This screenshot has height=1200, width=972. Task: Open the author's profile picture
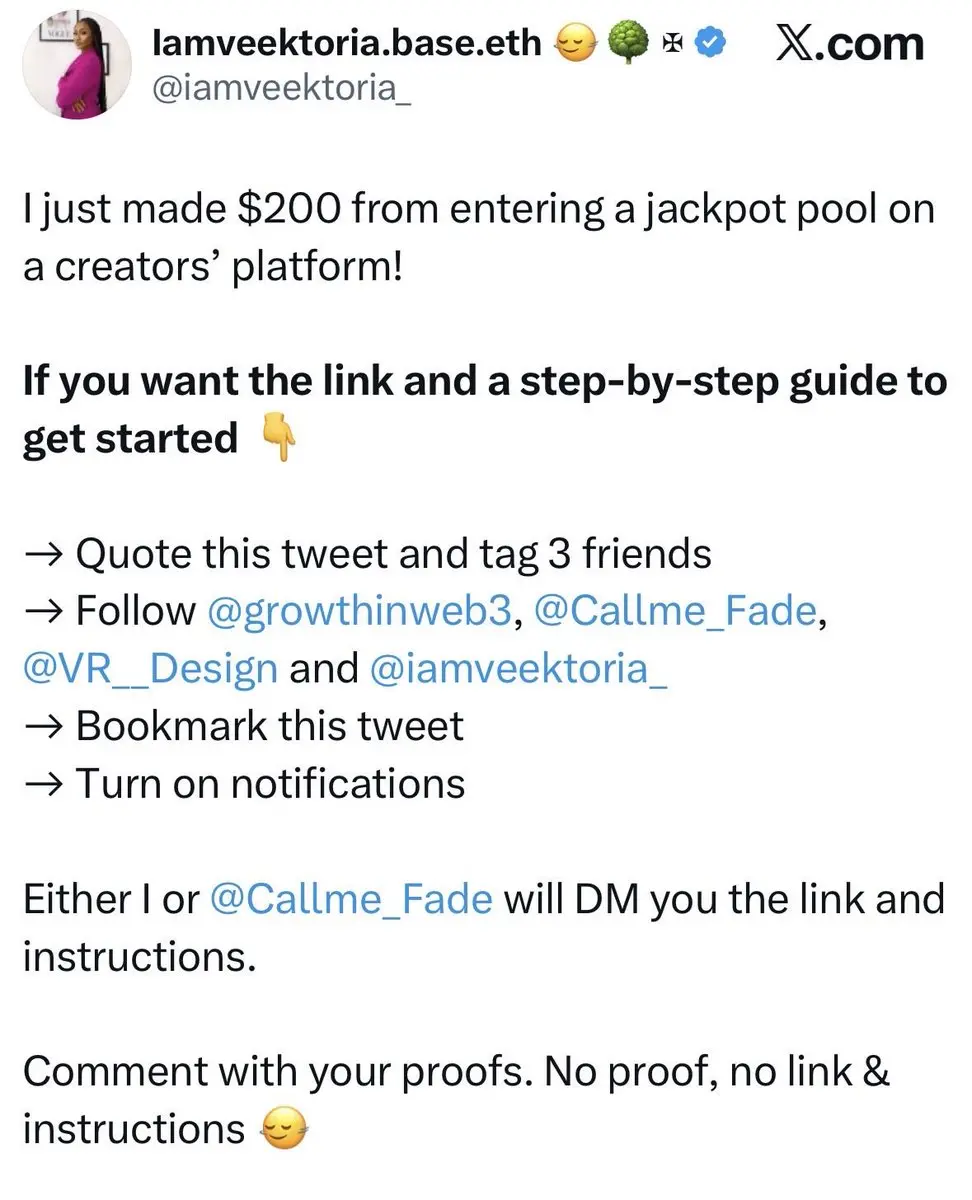click(x=76, y=65)
